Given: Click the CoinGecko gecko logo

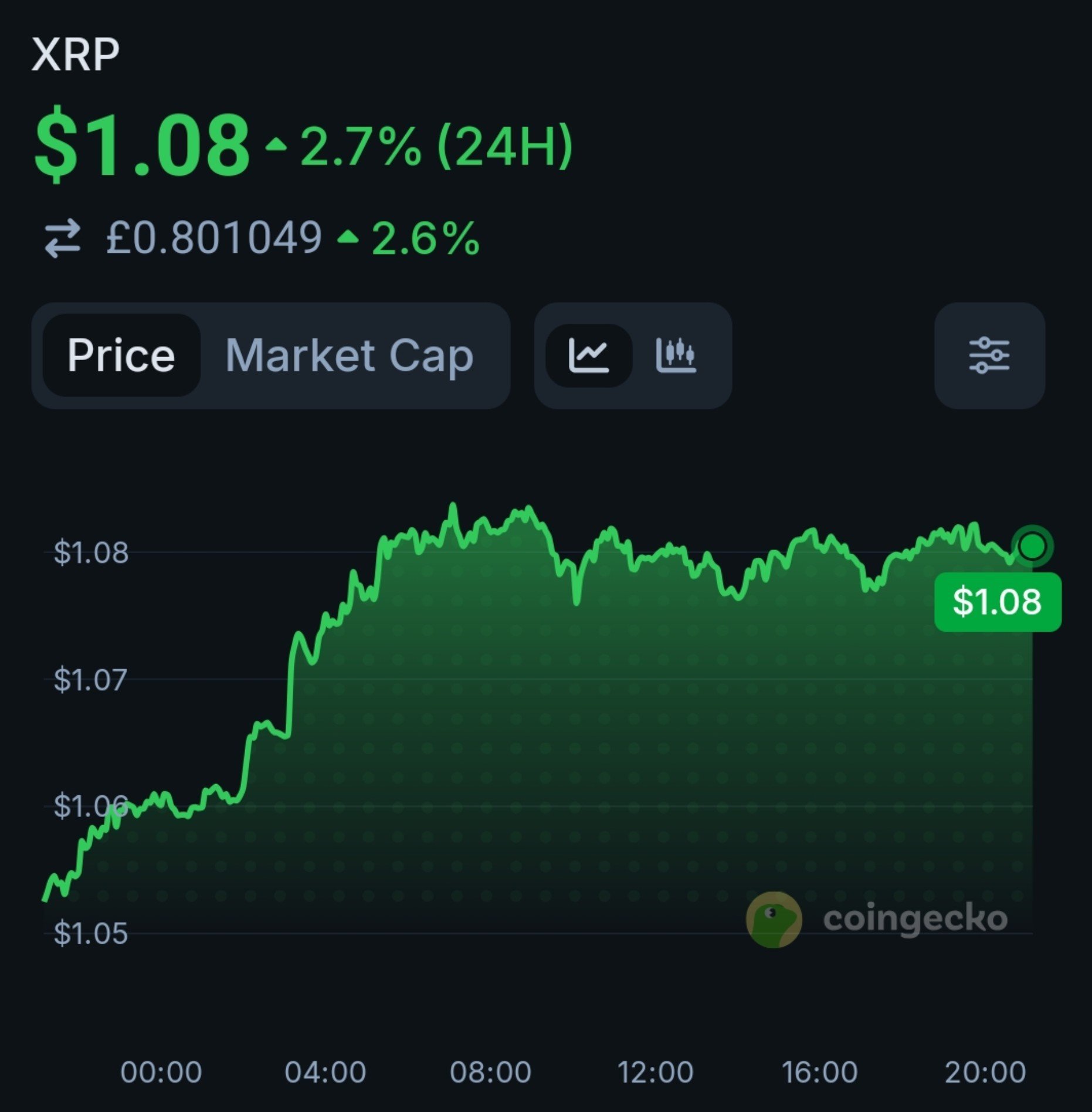Looking at the screenshot, I should click(x=773, y=919).
